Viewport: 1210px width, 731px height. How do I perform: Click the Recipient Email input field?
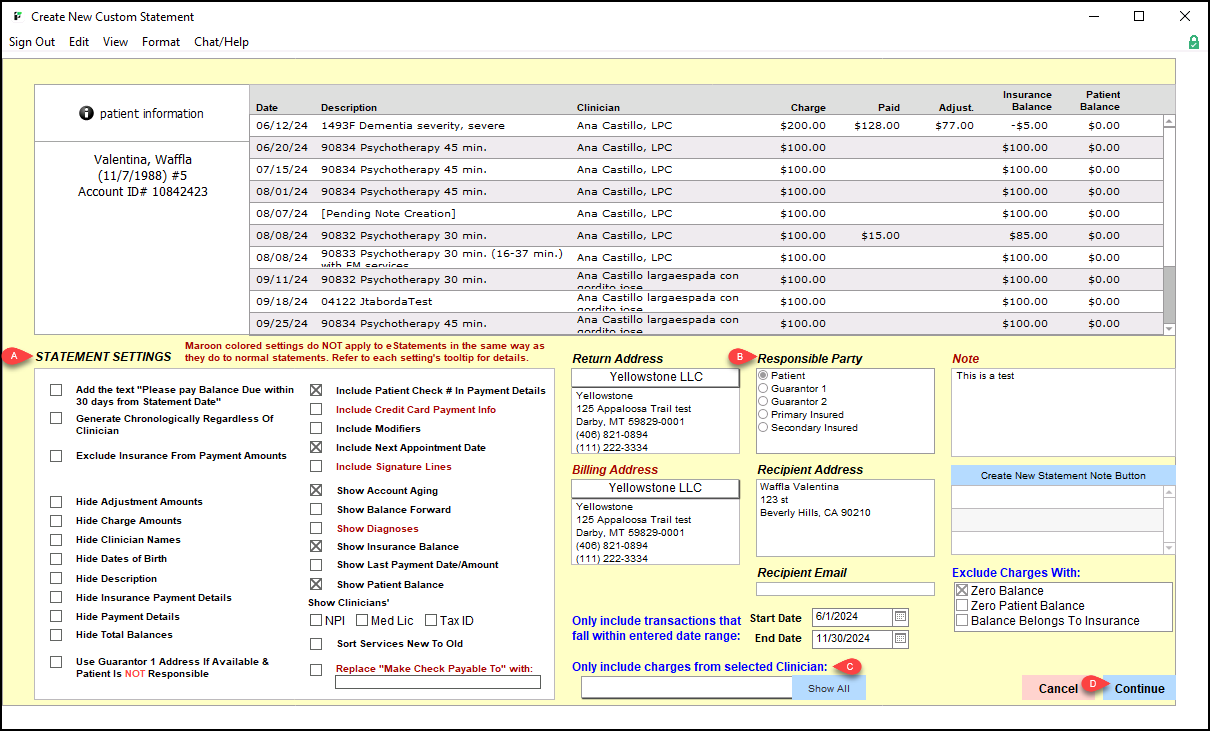(845, 589)
